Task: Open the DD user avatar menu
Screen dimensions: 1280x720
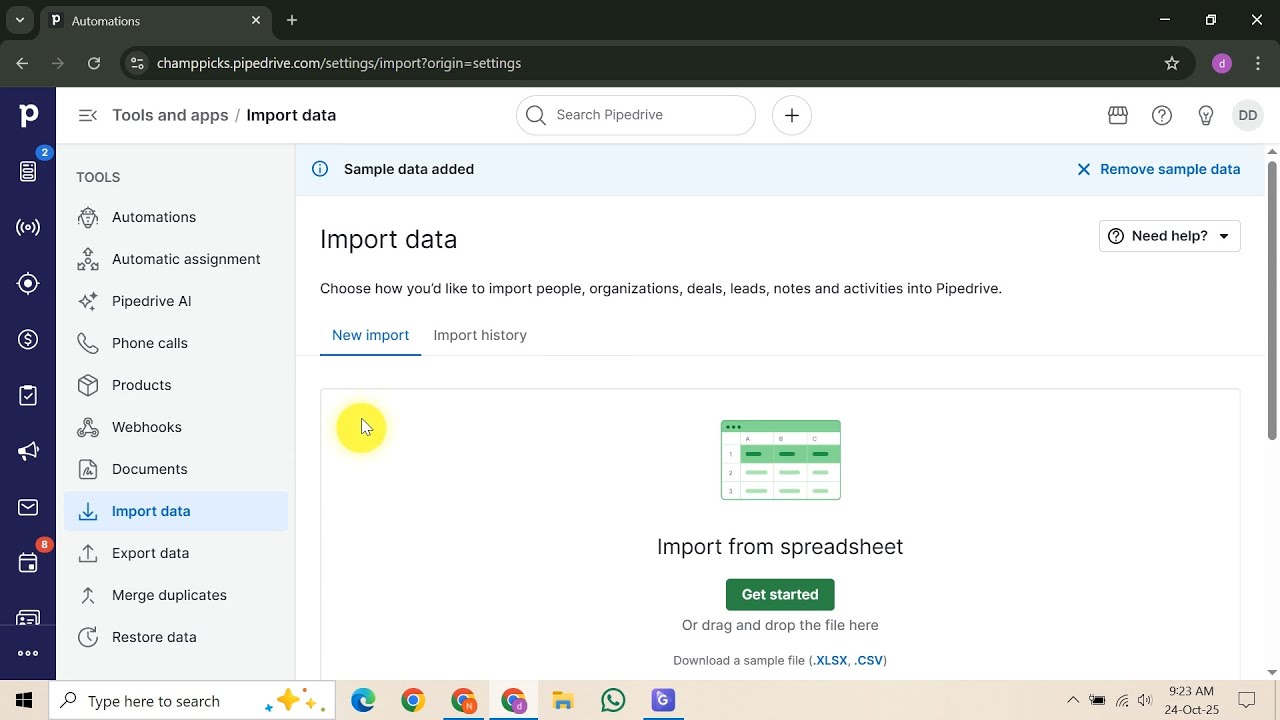Action: 1248,115
